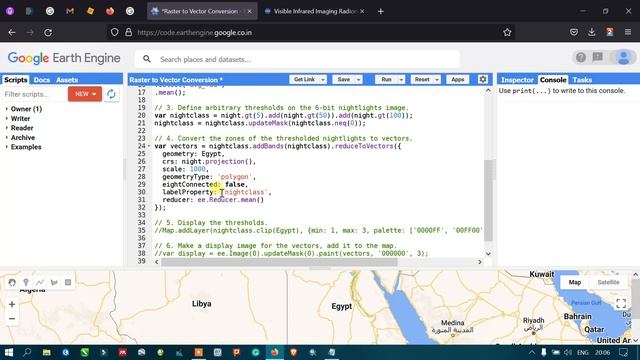Open the Windows Start button
Viewport: 640px width, 360px height.
pos(9,352)
